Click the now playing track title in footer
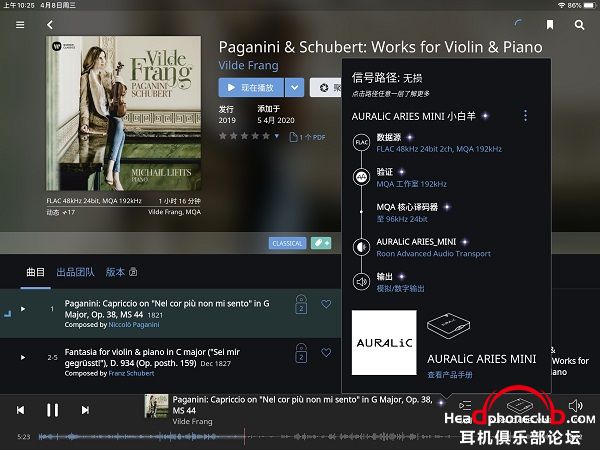This screenshot has height=450, width=600. tap(302, 405)
